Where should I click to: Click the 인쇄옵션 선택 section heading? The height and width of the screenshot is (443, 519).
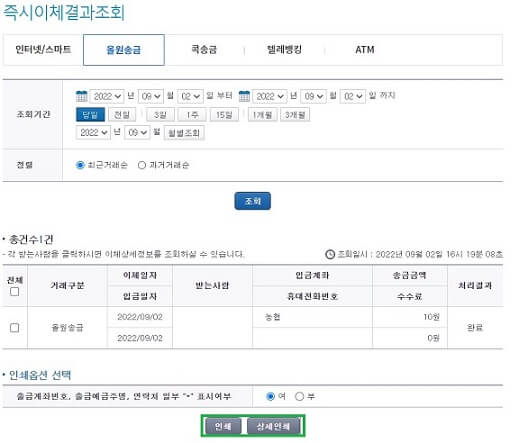coord(40,375)
